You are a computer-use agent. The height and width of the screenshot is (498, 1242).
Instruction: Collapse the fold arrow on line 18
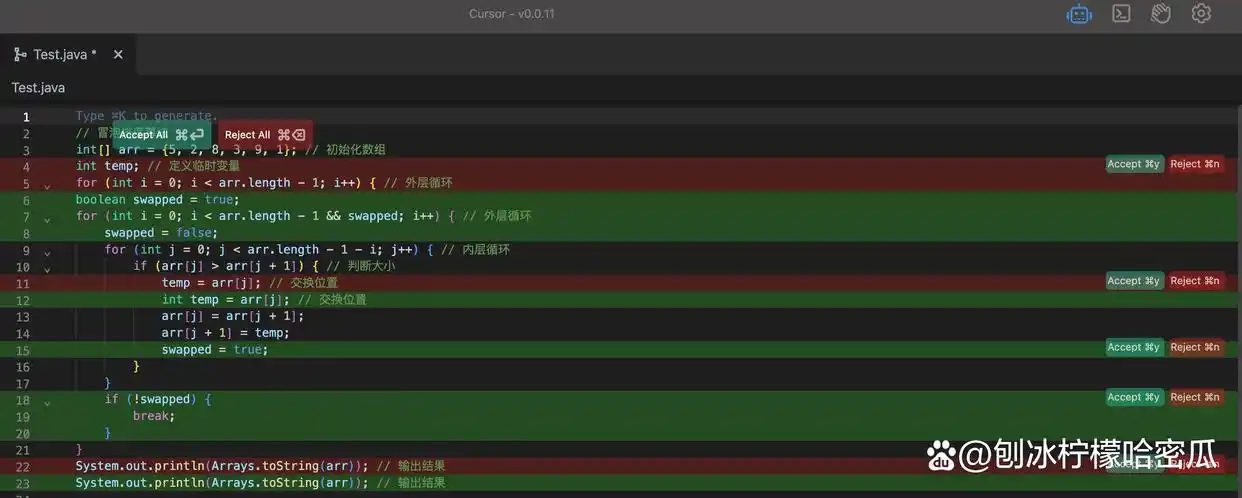click(47, 402)
